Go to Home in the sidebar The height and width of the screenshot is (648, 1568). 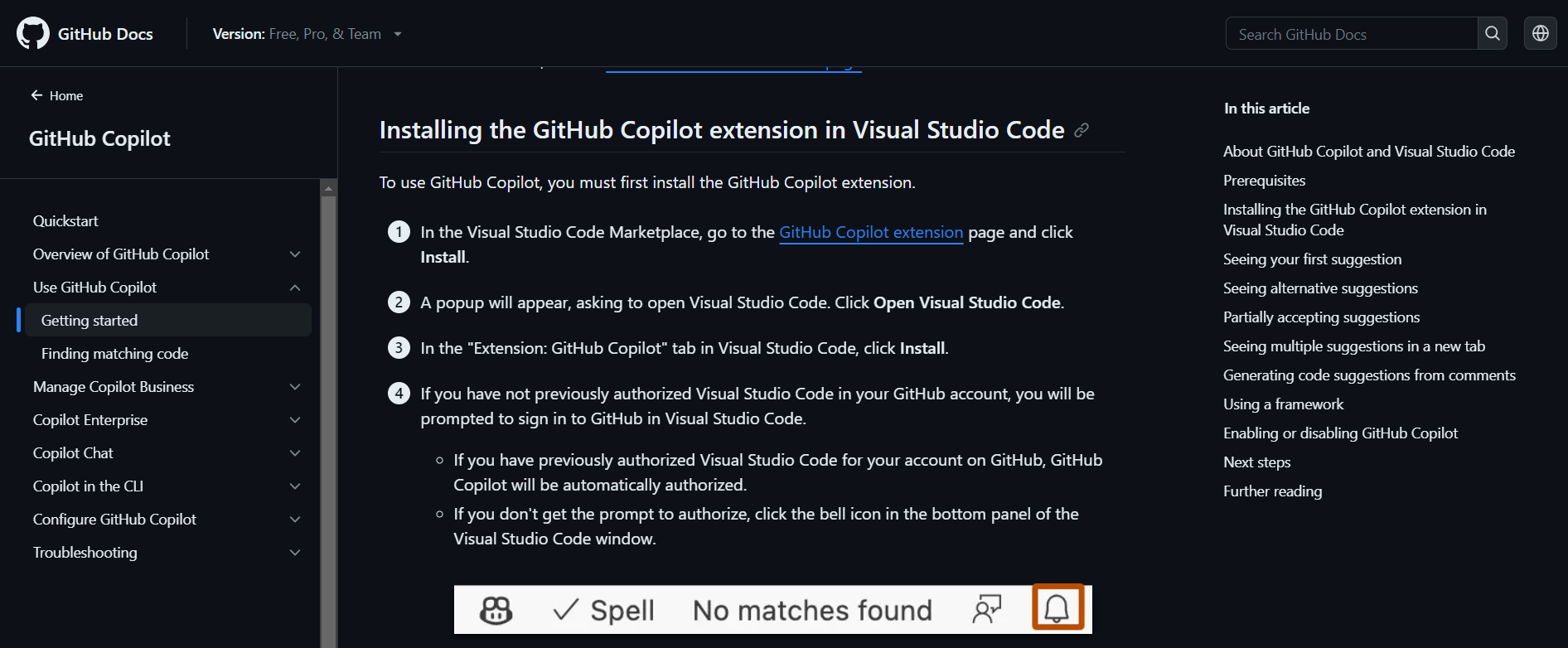click(x=66, y=95)
